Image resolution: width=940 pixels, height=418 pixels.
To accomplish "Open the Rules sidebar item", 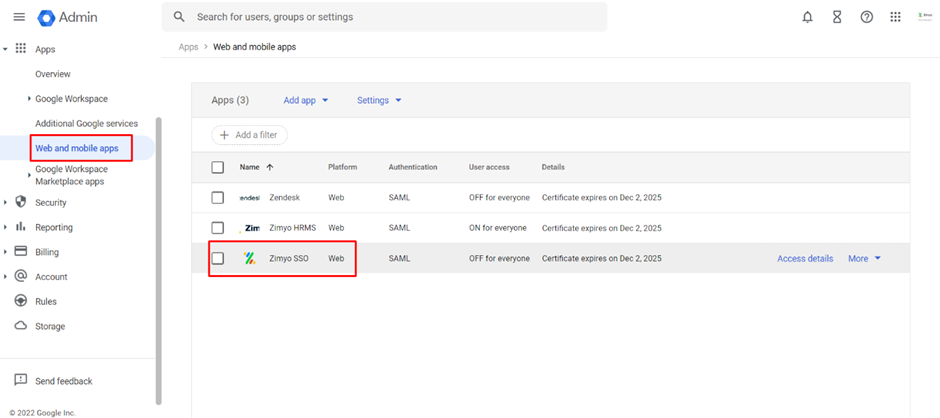I will pos(46,301).
